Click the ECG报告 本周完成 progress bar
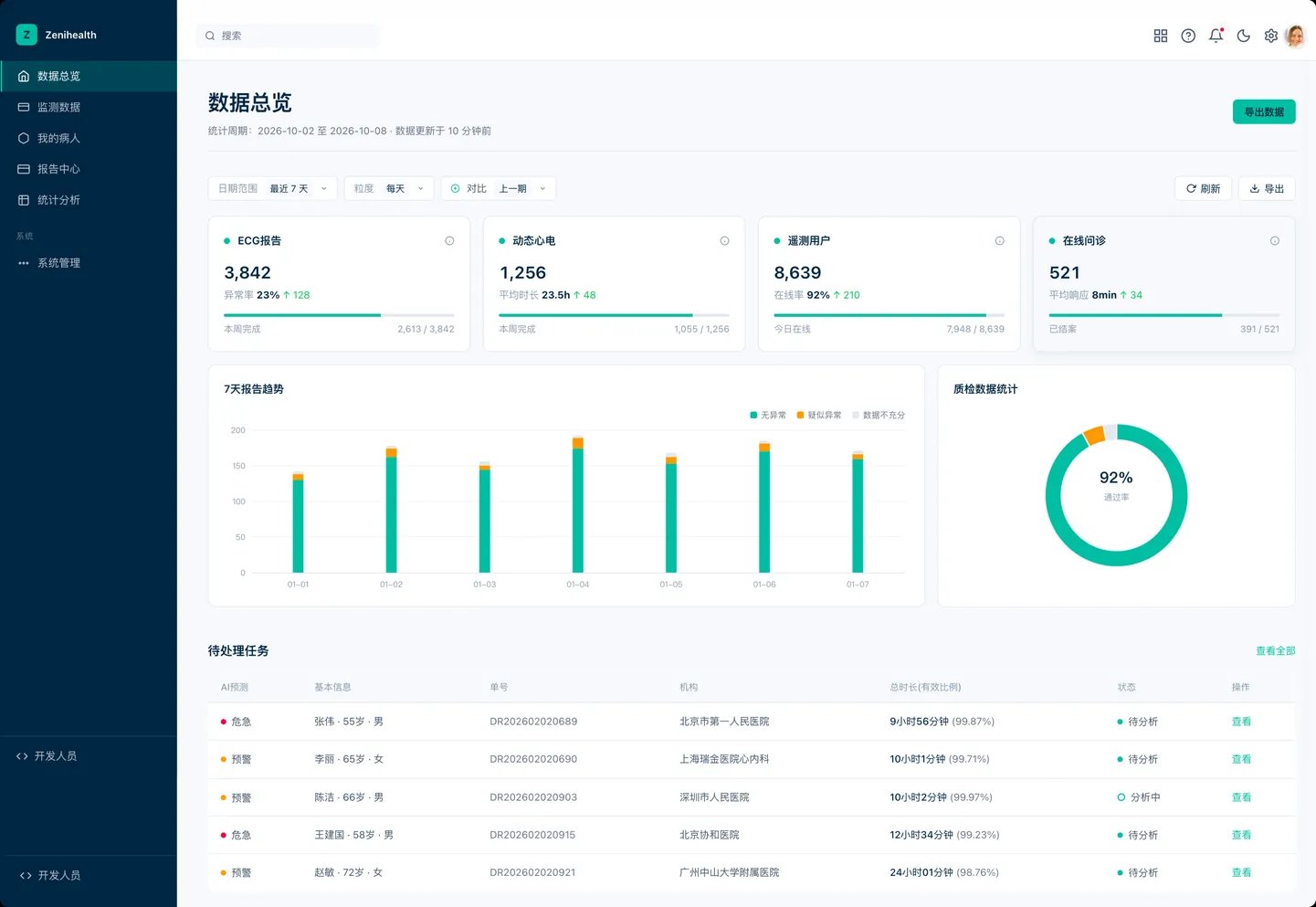The image size is (1316, 907). click(339, 315)
